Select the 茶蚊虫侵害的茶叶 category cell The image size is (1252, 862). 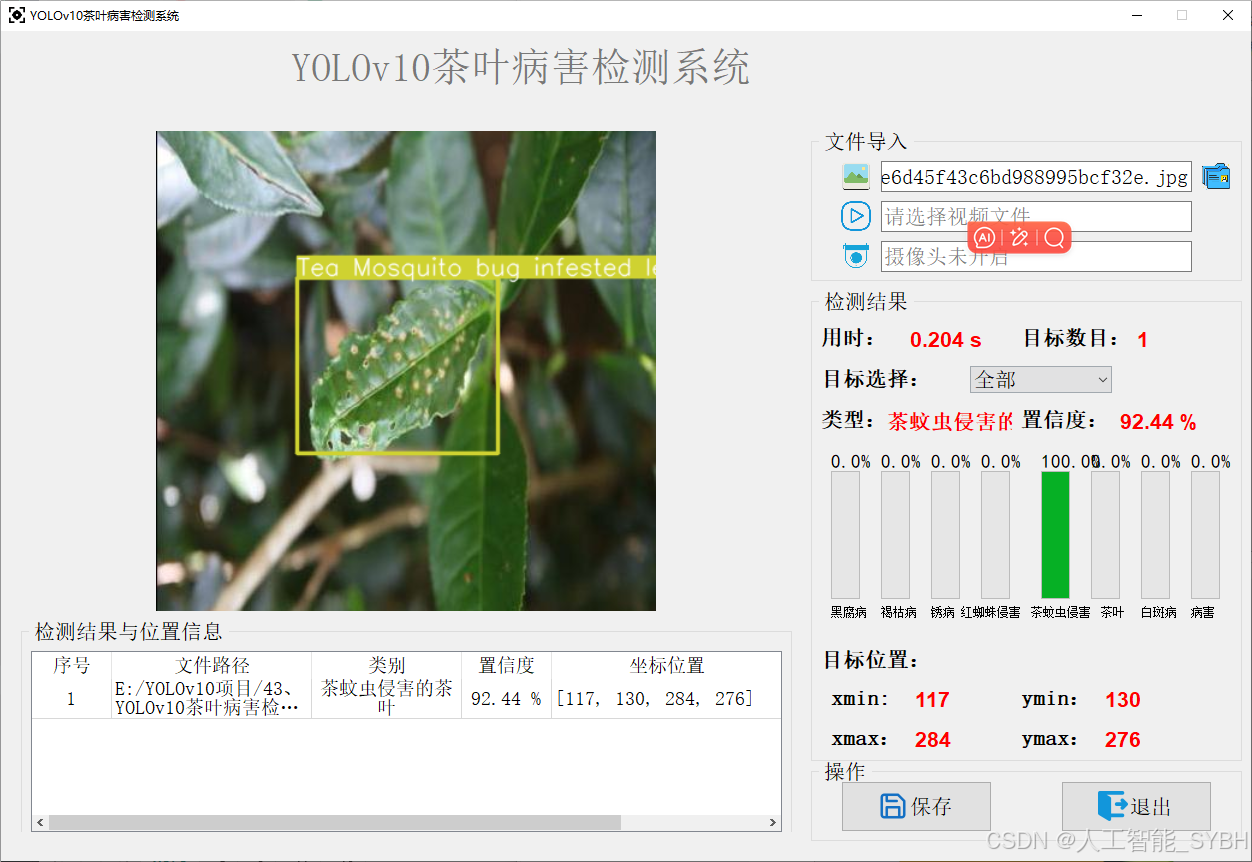click(387, 698)
